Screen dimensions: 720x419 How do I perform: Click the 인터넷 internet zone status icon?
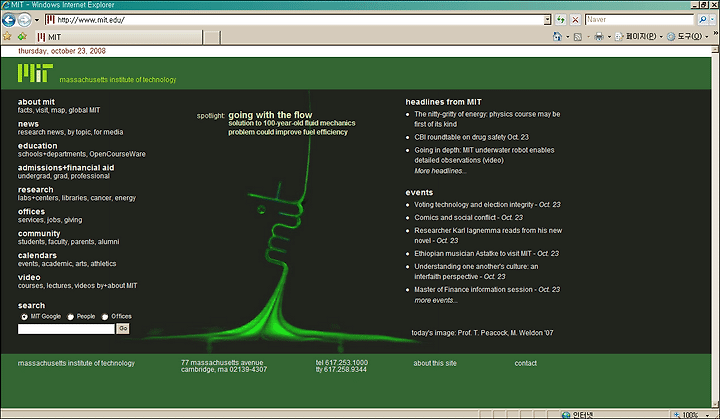click(x=566, y=415)
